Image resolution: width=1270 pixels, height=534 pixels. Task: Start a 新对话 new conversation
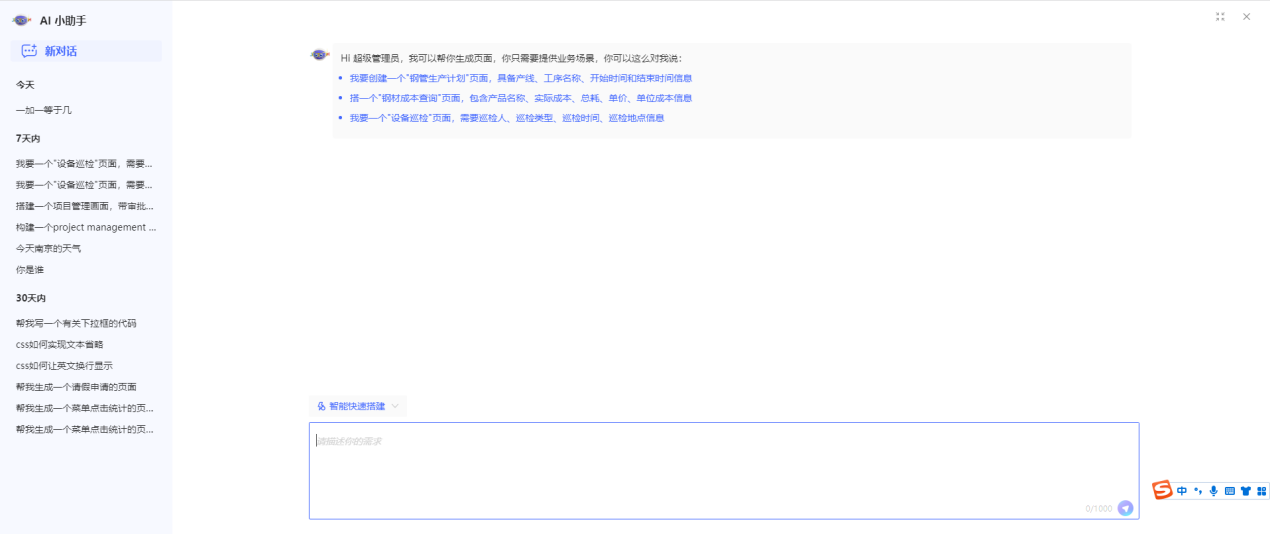pyautogui.click(x=86, y=51)
